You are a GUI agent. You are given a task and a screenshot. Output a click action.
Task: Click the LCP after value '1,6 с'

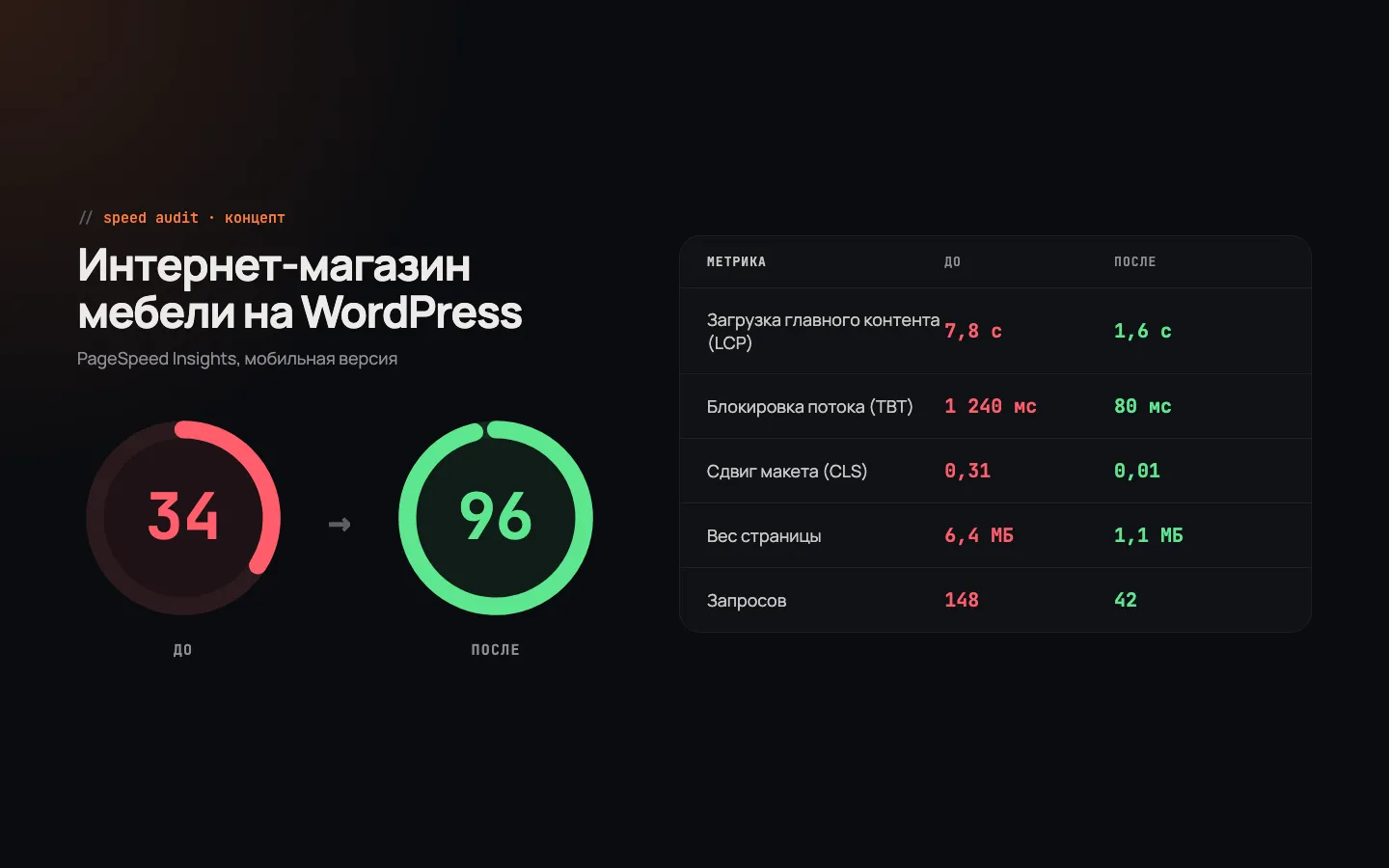tap(1143, 331)
